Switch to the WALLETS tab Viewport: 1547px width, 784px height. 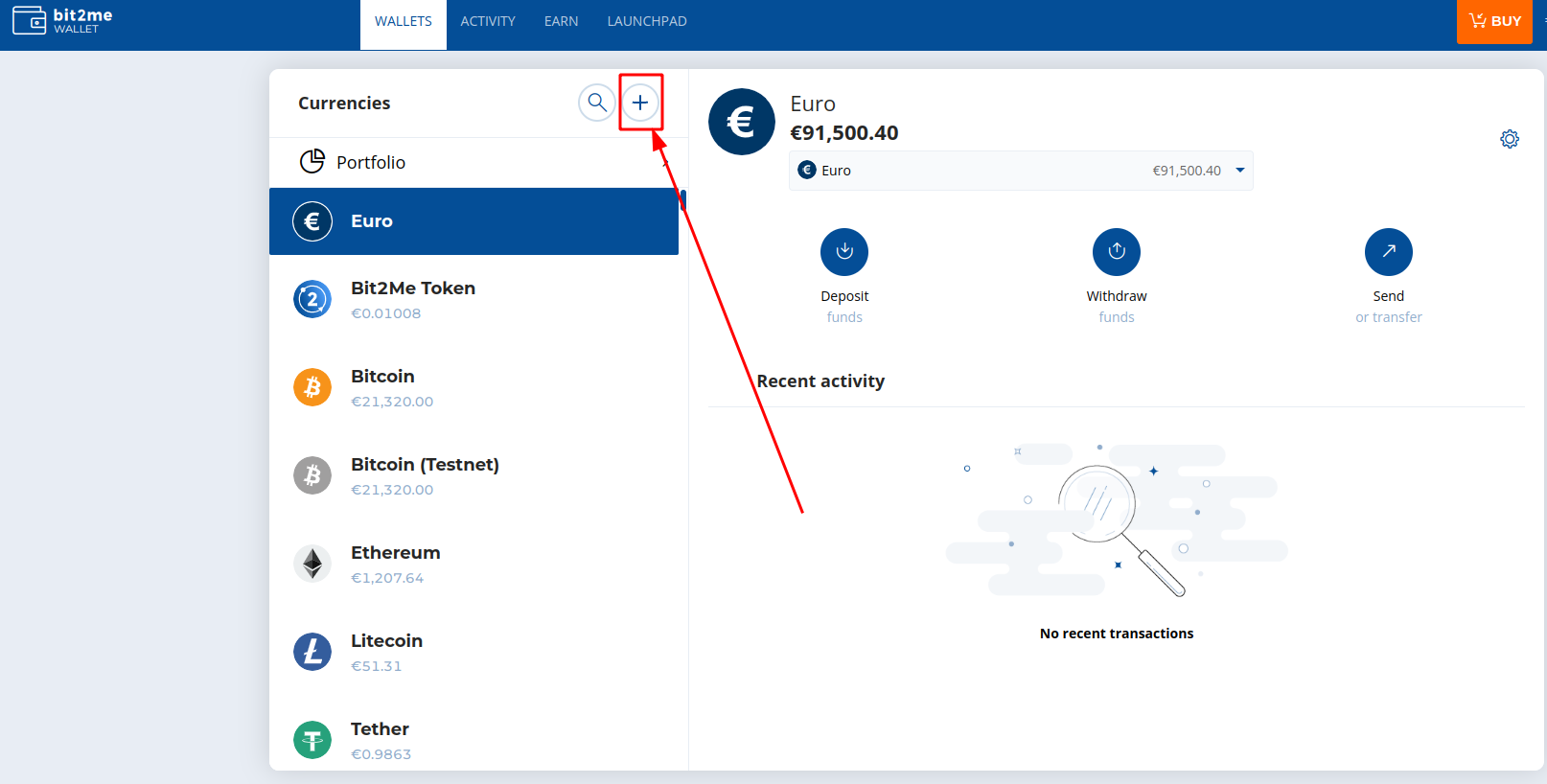click(x=404, y=25)
